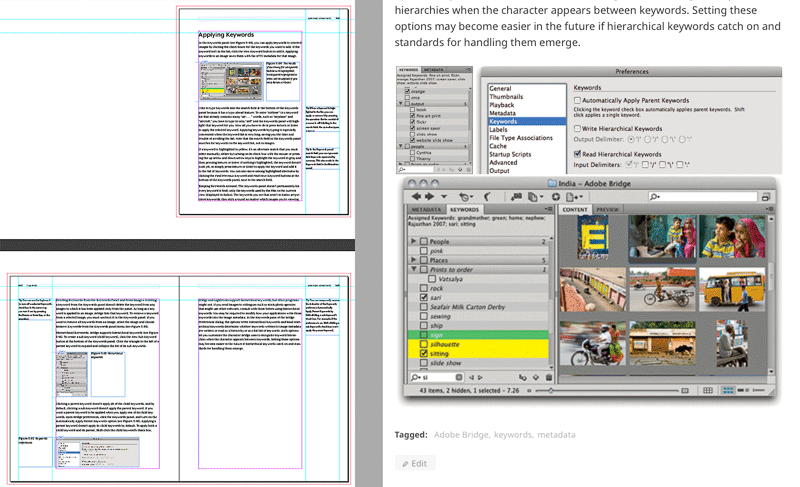Click down arrow of content panel scrollbar
The height and width of the screenshot is (487, 800).
(x=771, y=372)
